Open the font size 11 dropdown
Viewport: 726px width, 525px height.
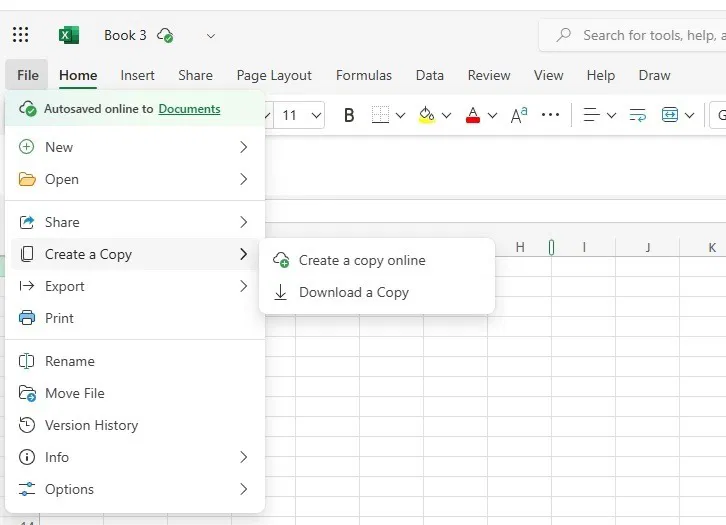(x=316, y=115)
